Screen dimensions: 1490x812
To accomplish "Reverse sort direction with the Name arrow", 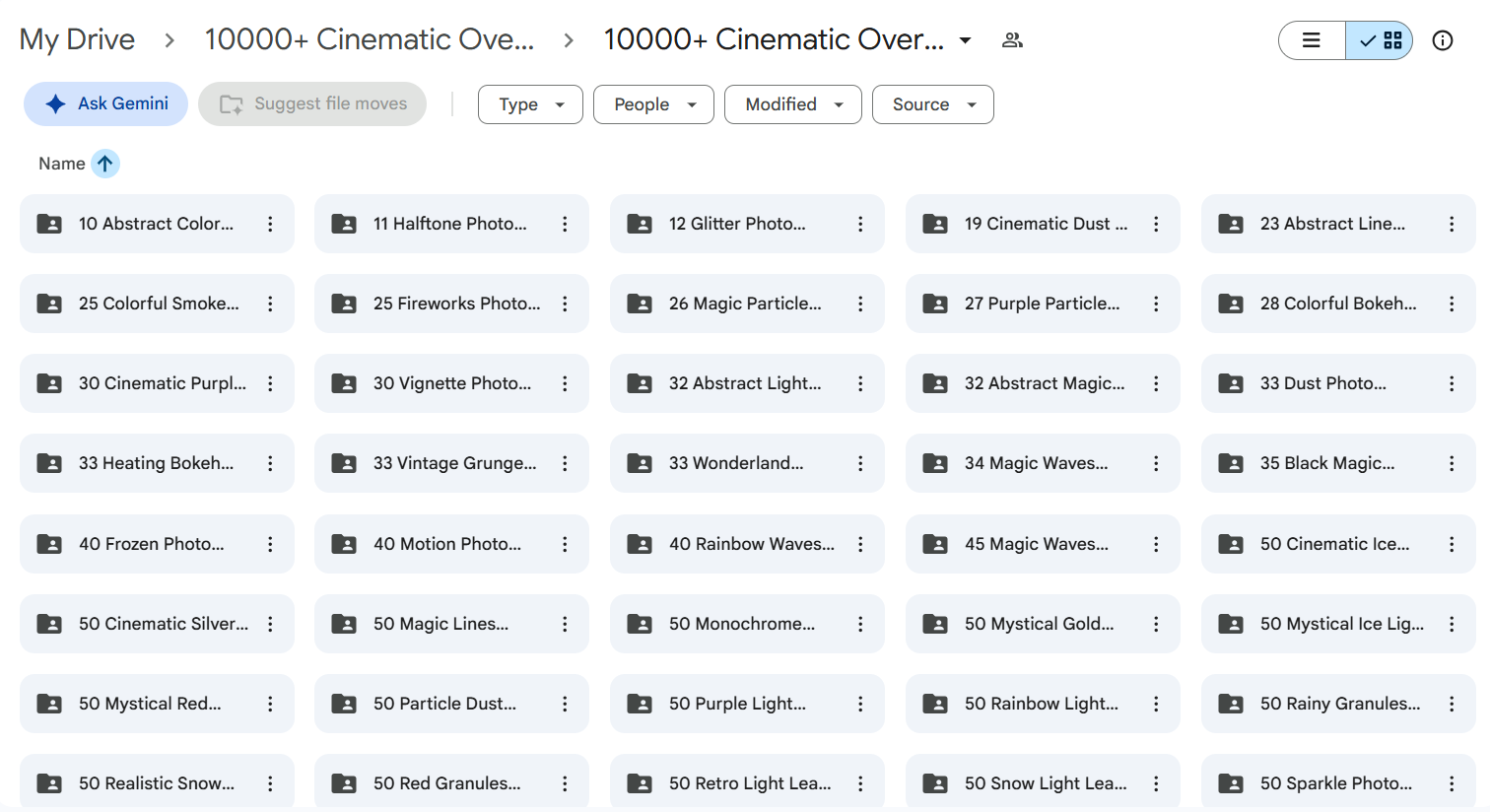I will (x=105, y=164).
